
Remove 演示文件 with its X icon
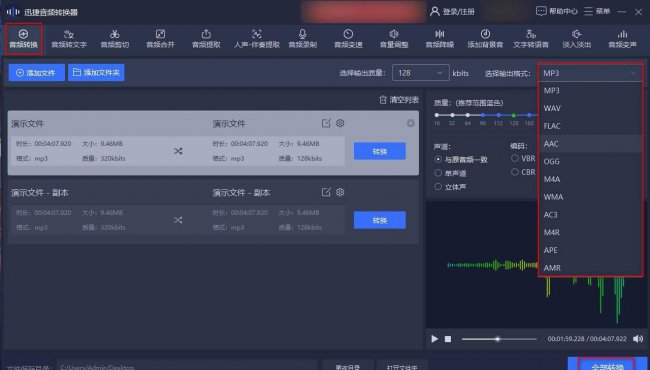[410, 123]
